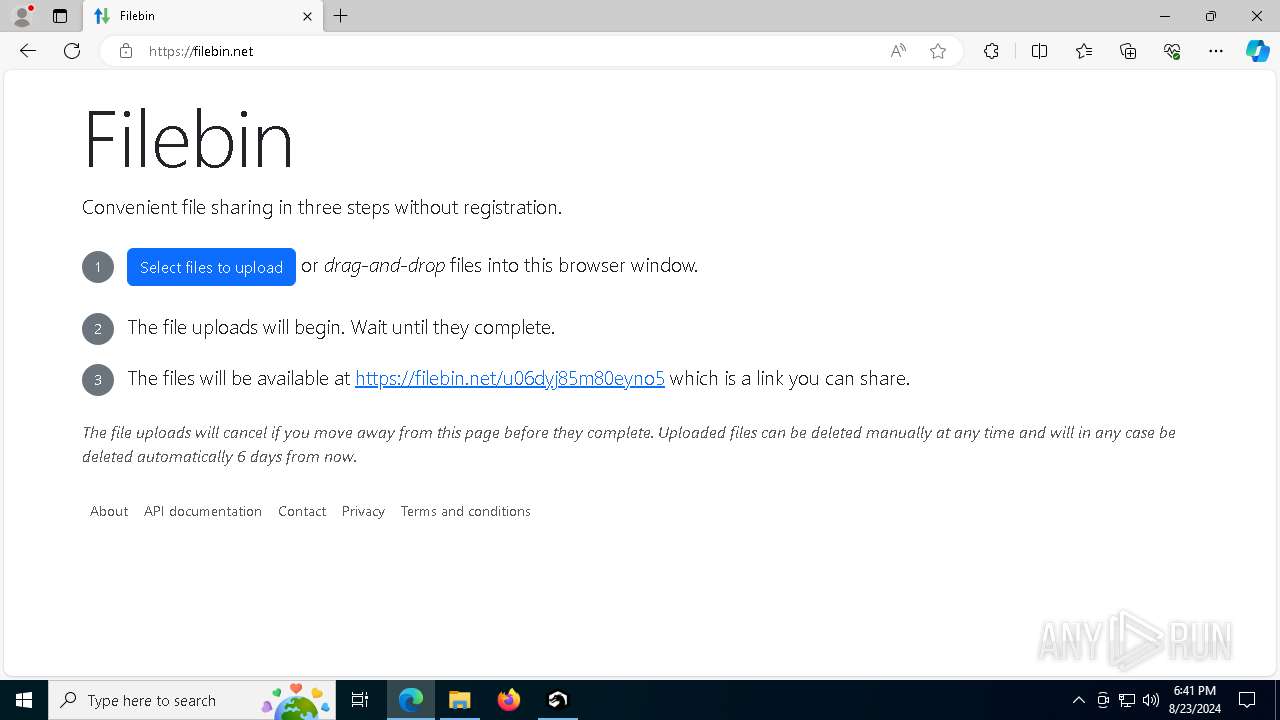Open the tab actions menu icon
Screen dimensions: 1280x720
tap(60, 16)
